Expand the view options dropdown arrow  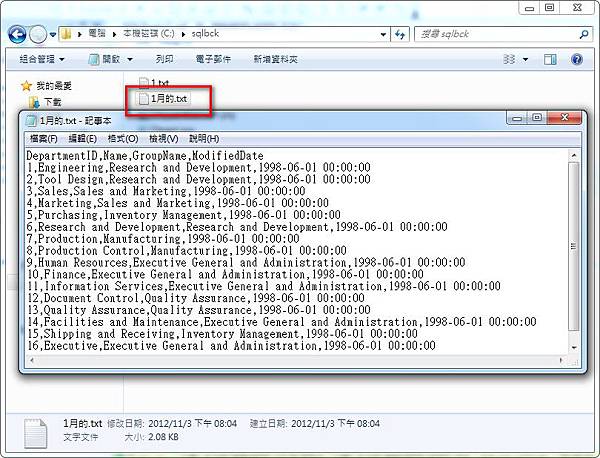click(525, 59)
